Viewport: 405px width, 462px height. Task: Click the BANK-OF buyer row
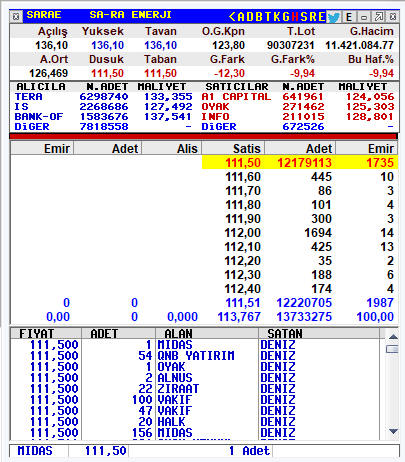[x=103, y=117]
